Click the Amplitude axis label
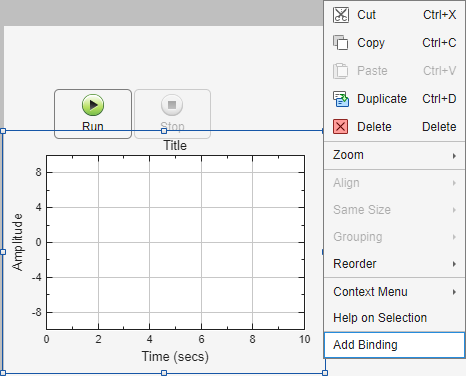 [17, 242]
